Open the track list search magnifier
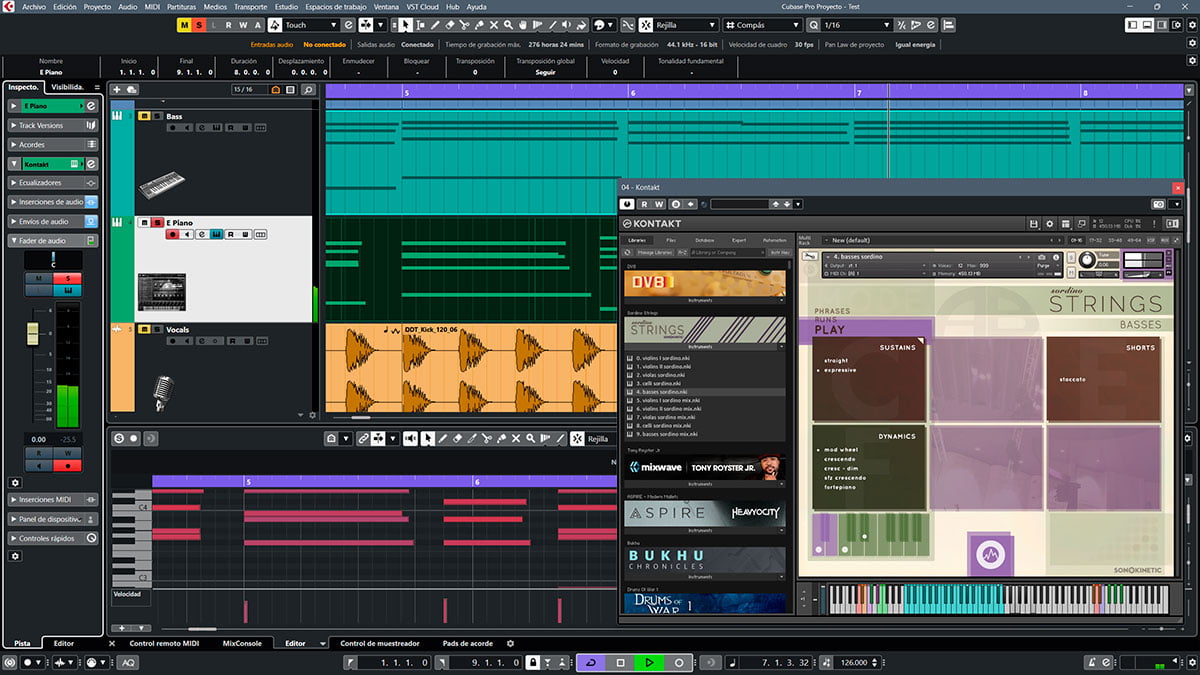Screen dimensions: 1200x675 click(308, 90)
